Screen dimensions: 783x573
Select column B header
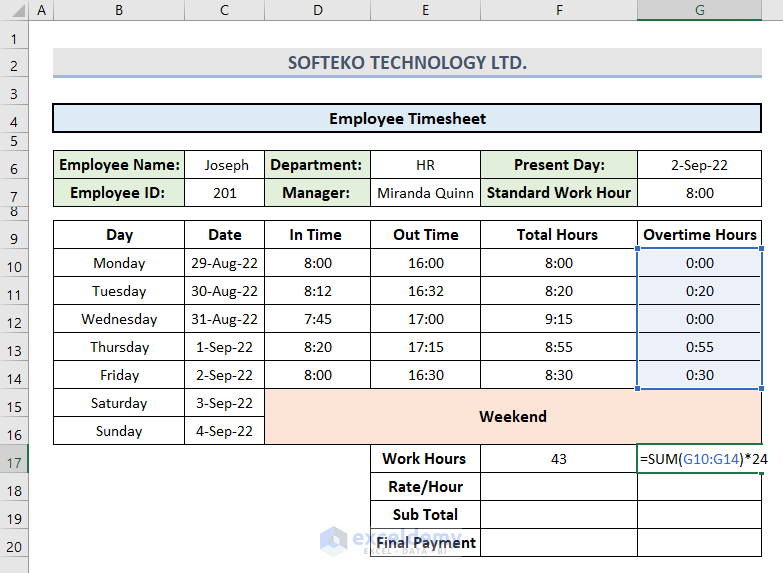(x=119, y=10)
